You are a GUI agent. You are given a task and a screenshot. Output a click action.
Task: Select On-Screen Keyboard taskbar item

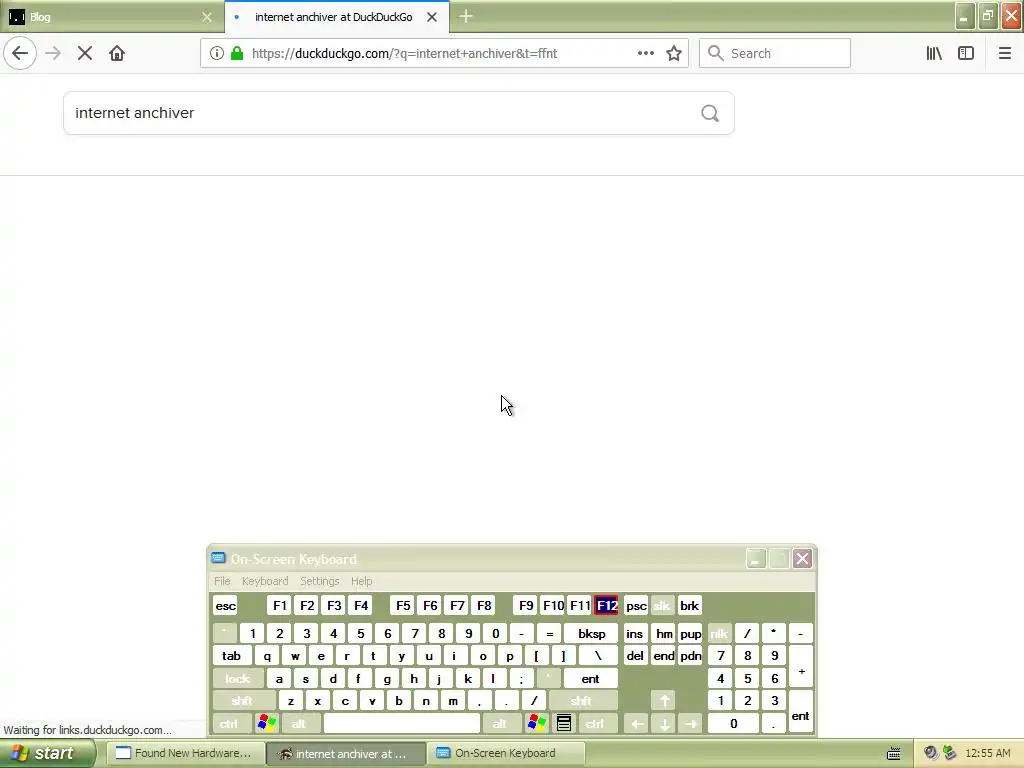[506, 754]
